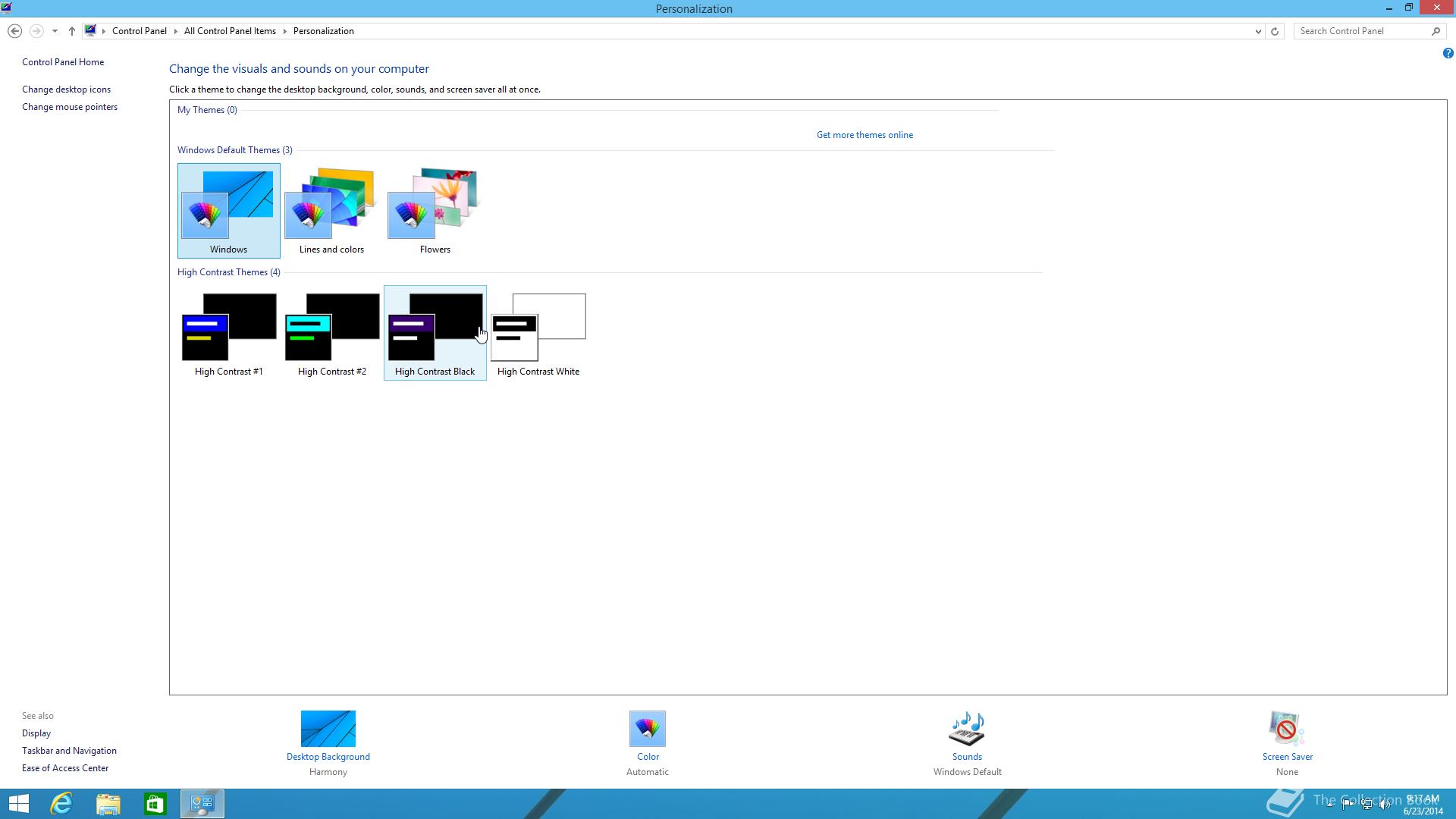Launch Internet Explorer from taskbar
The height and width of the screenshot is (819, 1456).
pyautogui.click(x=61, y=804)
